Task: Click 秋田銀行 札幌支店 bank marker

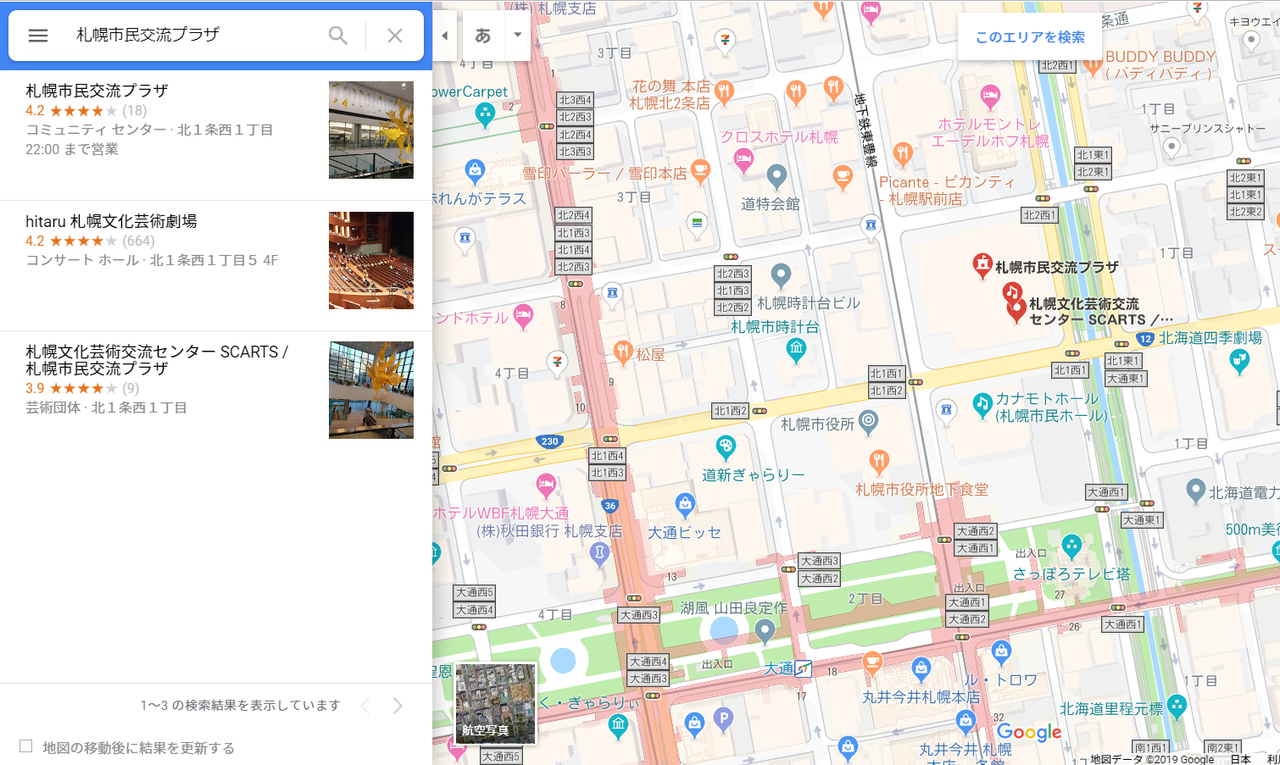Action: tap(599, 552)
